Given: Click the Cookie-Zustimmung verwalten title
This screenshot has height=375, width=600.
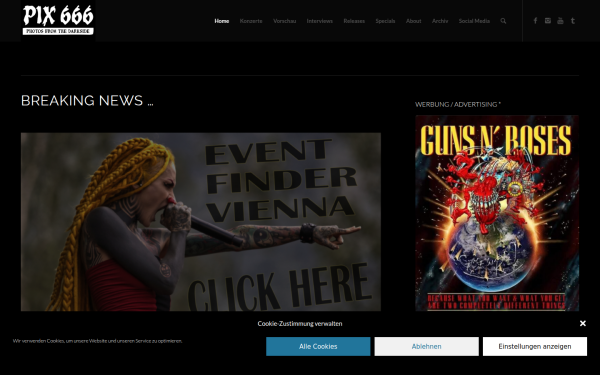Looking at the screenshot, I should (x=300, y=323).
